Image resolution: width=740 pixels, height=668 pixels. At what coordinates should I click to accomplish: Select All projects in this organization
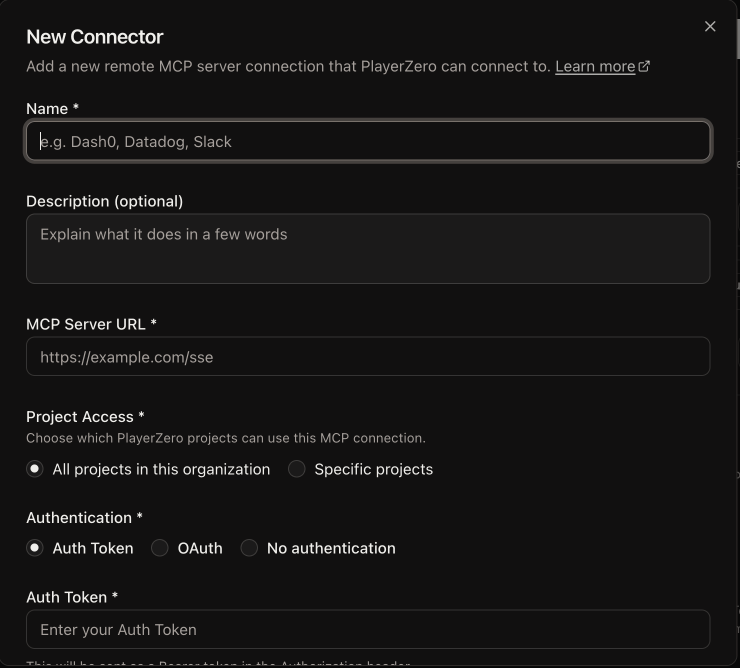tap(34, 469)
